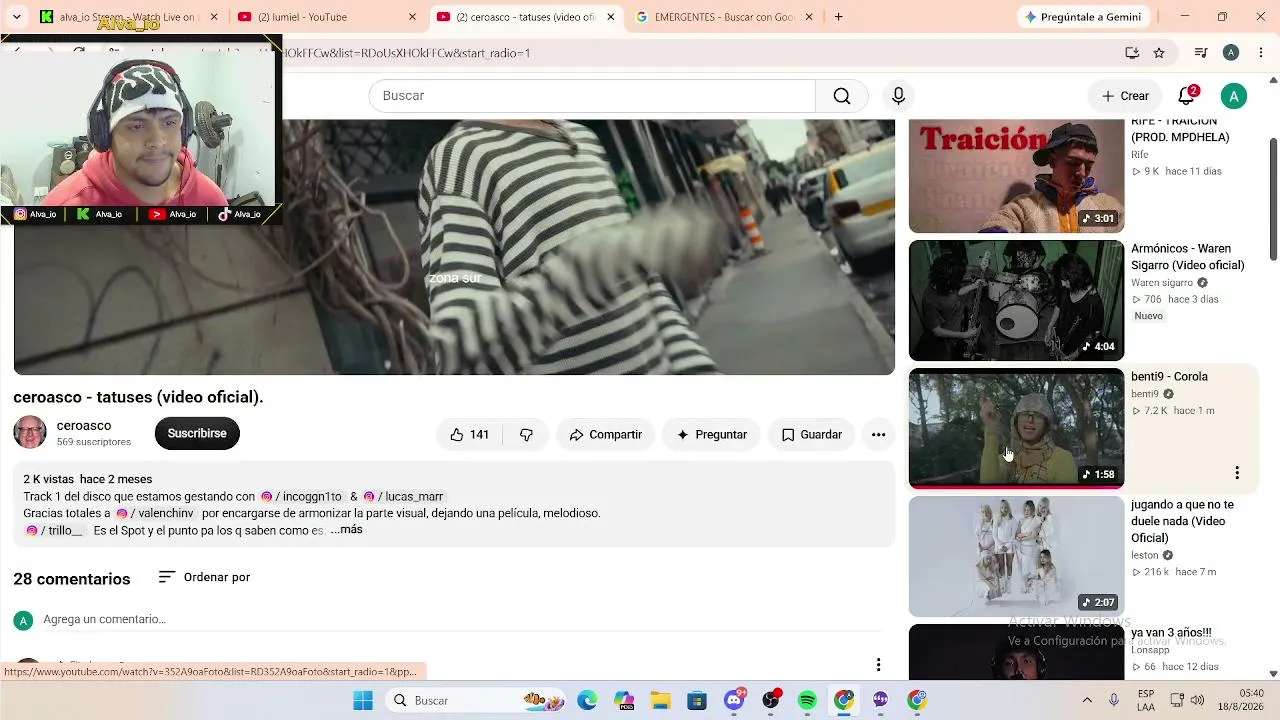Open jugando a que no te duele thumbnail
Image resolution: width=1280 pixels, height=720 pixels.
(x=1016, y=556)
